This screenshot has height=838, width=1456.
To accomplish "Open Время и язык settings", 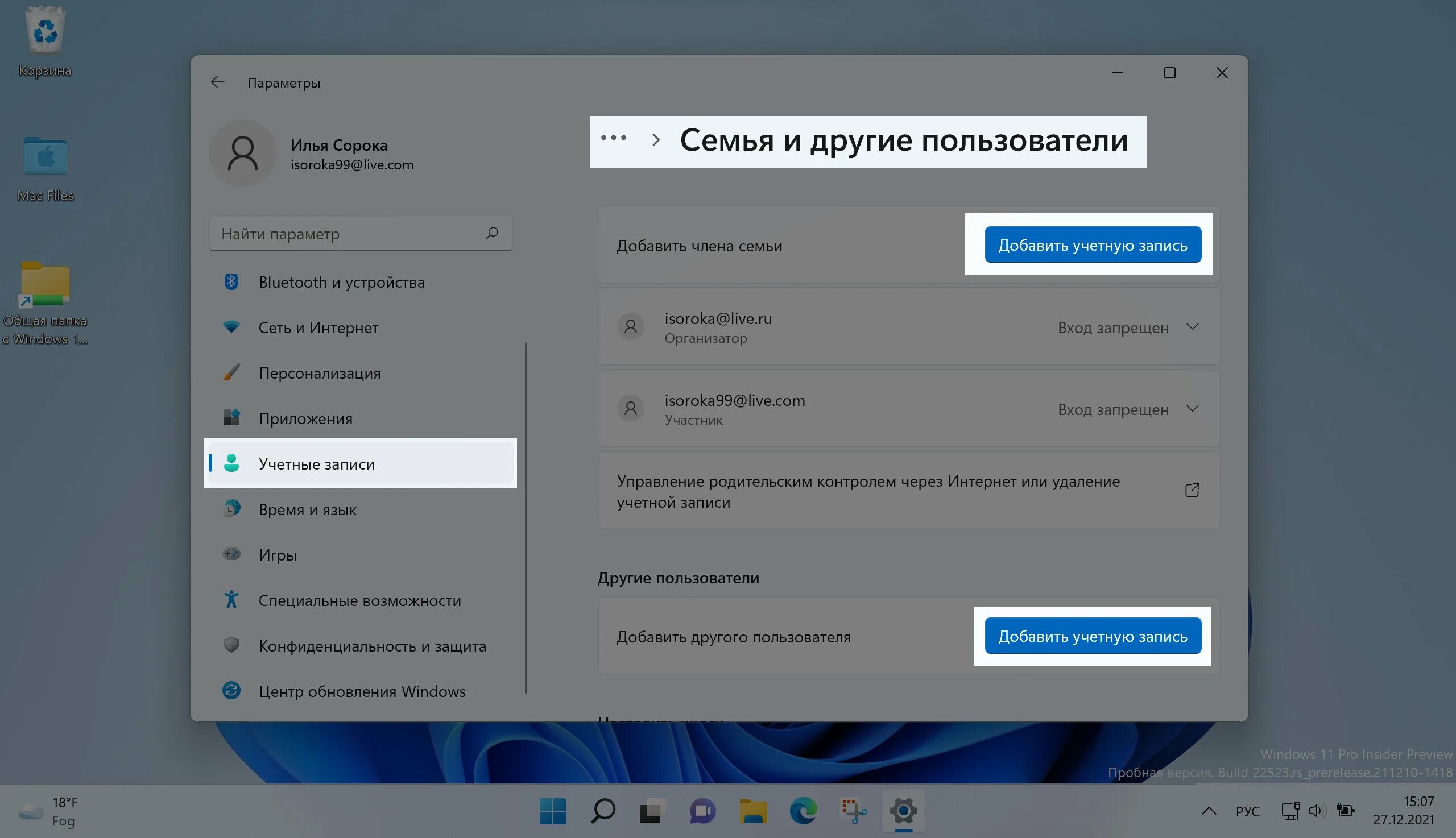I will [362, 509].
